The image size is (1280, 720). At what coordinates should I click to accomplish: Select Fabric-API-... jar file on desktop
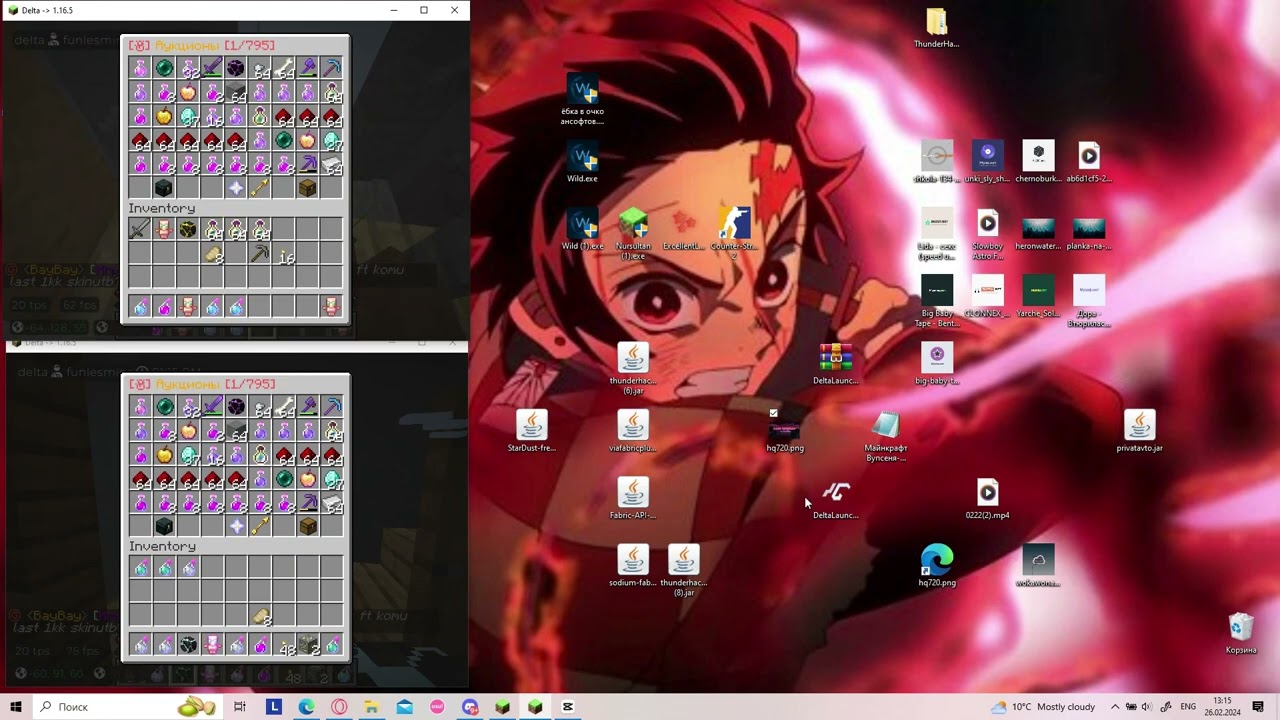point(632,499)
